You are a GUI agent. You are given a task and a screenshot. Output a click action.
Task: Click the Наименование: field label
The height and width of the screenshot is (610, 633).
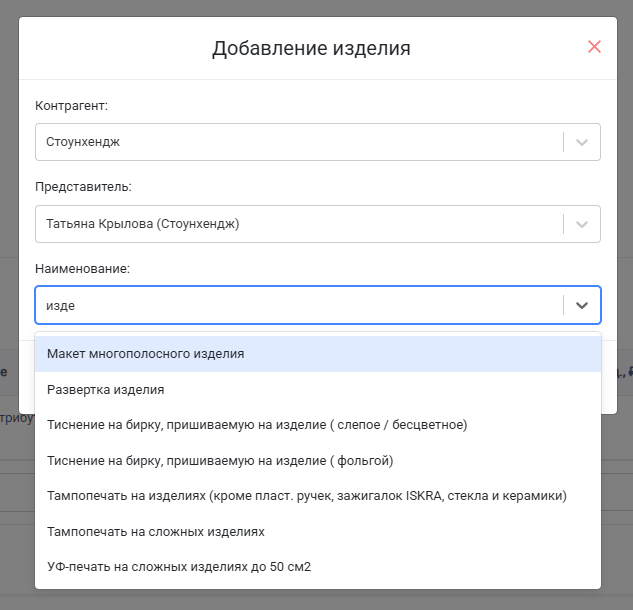pyautogui.click(x=82, y=268)
